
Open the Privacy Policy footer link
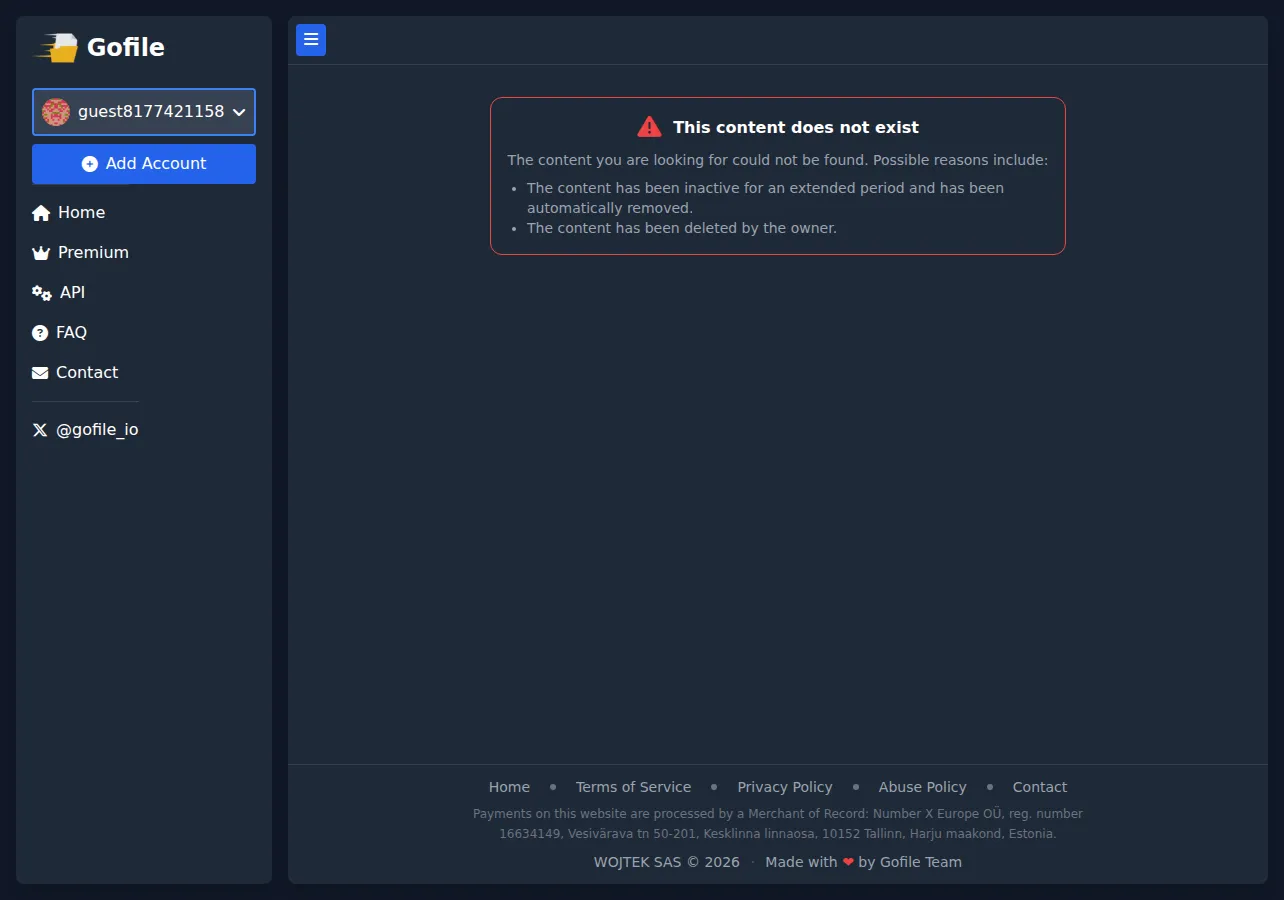pyautogui.click(x=785, y=787)
